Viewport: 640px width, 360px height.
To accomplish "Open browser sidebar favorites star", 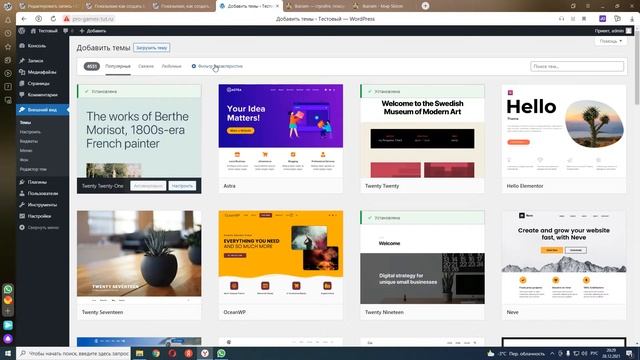I will [8, 47].
